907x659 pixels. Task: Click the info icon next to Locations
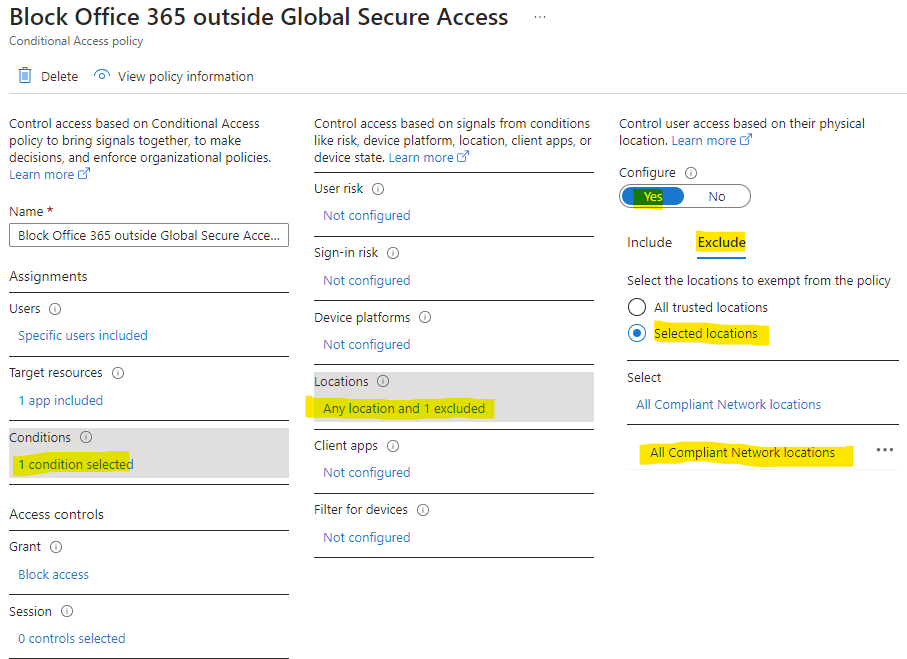384,381
